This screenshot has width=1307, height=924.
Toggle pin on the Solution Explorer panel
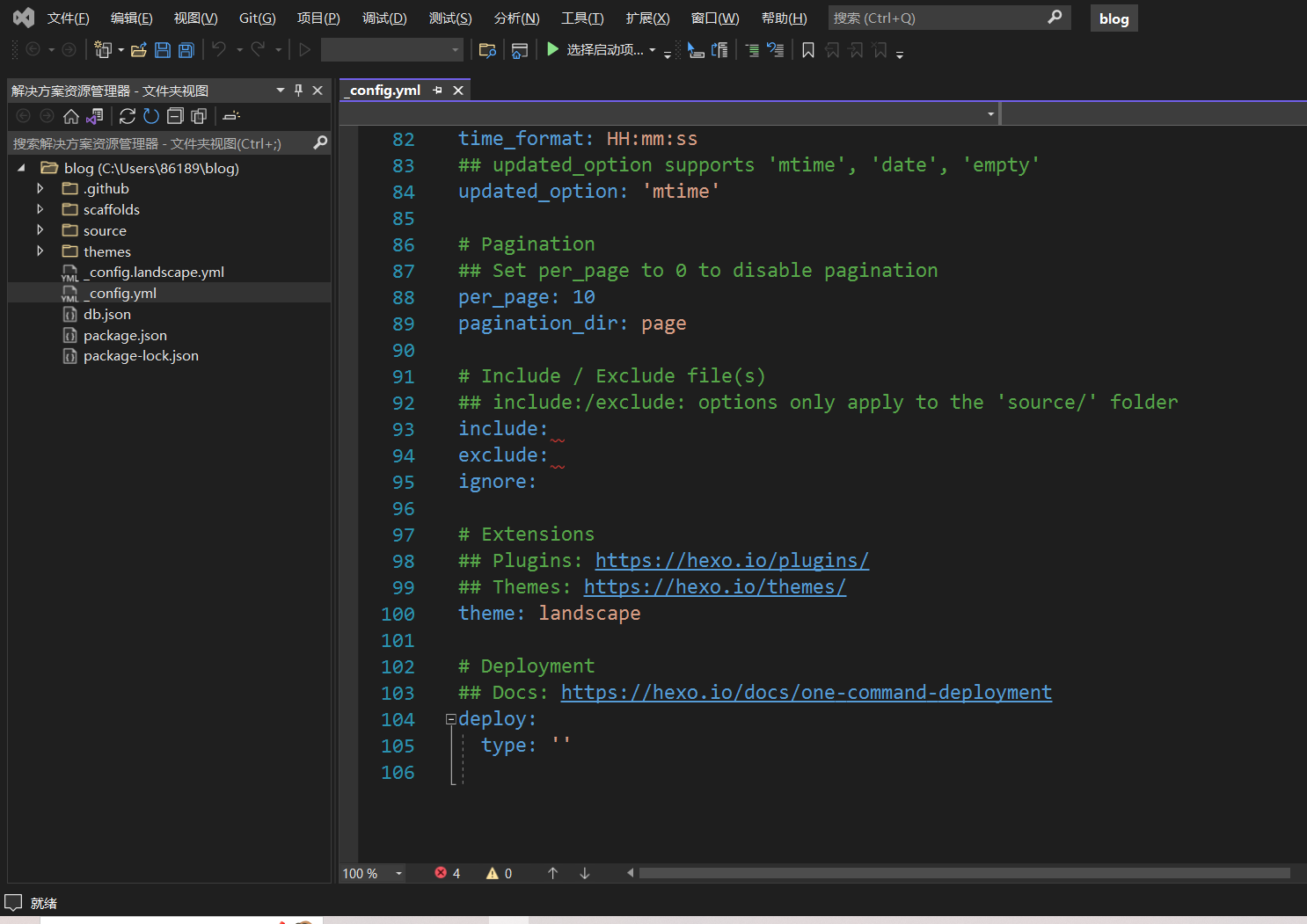coord(298,91)
